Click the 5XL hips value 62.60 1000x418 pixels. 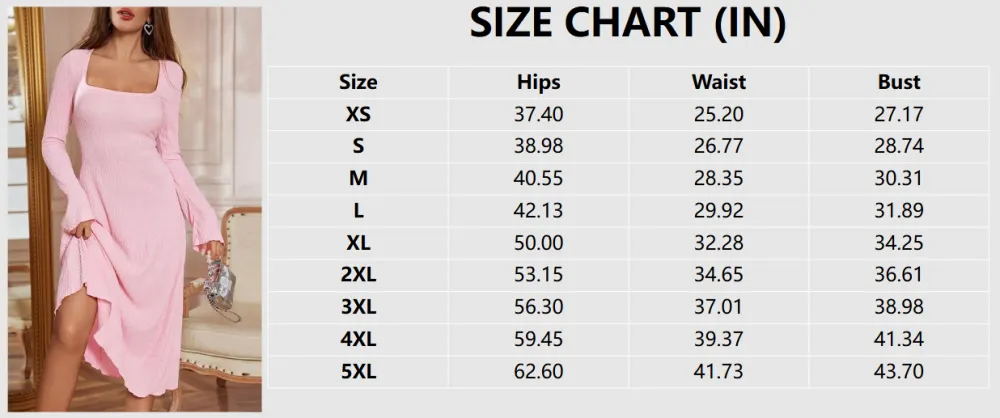pos(539,372)
